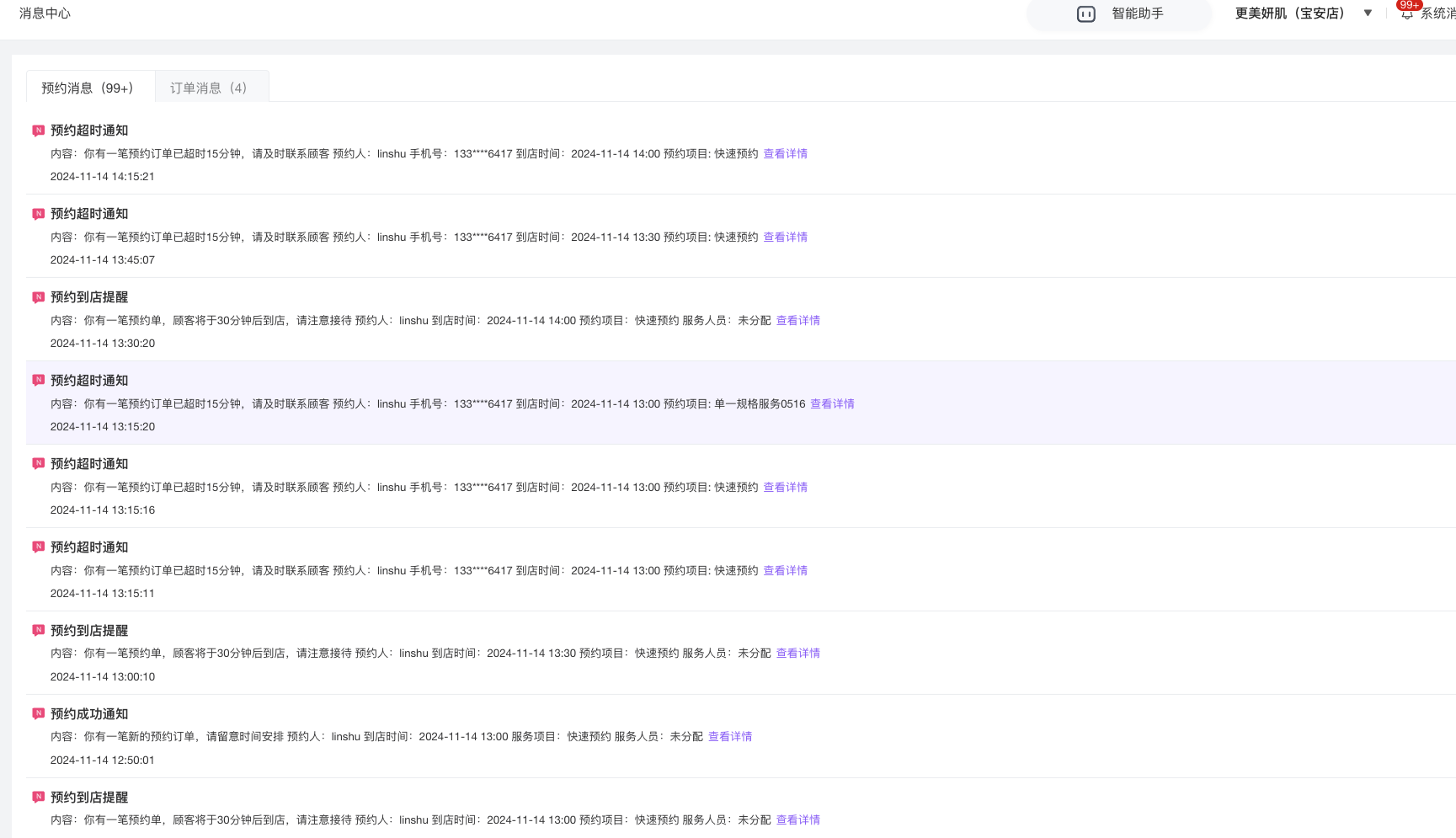Click timestamp 2024-11-14 13:15:11
The width and height of the screenshot is (1456, 838).
tap(102, 594)
